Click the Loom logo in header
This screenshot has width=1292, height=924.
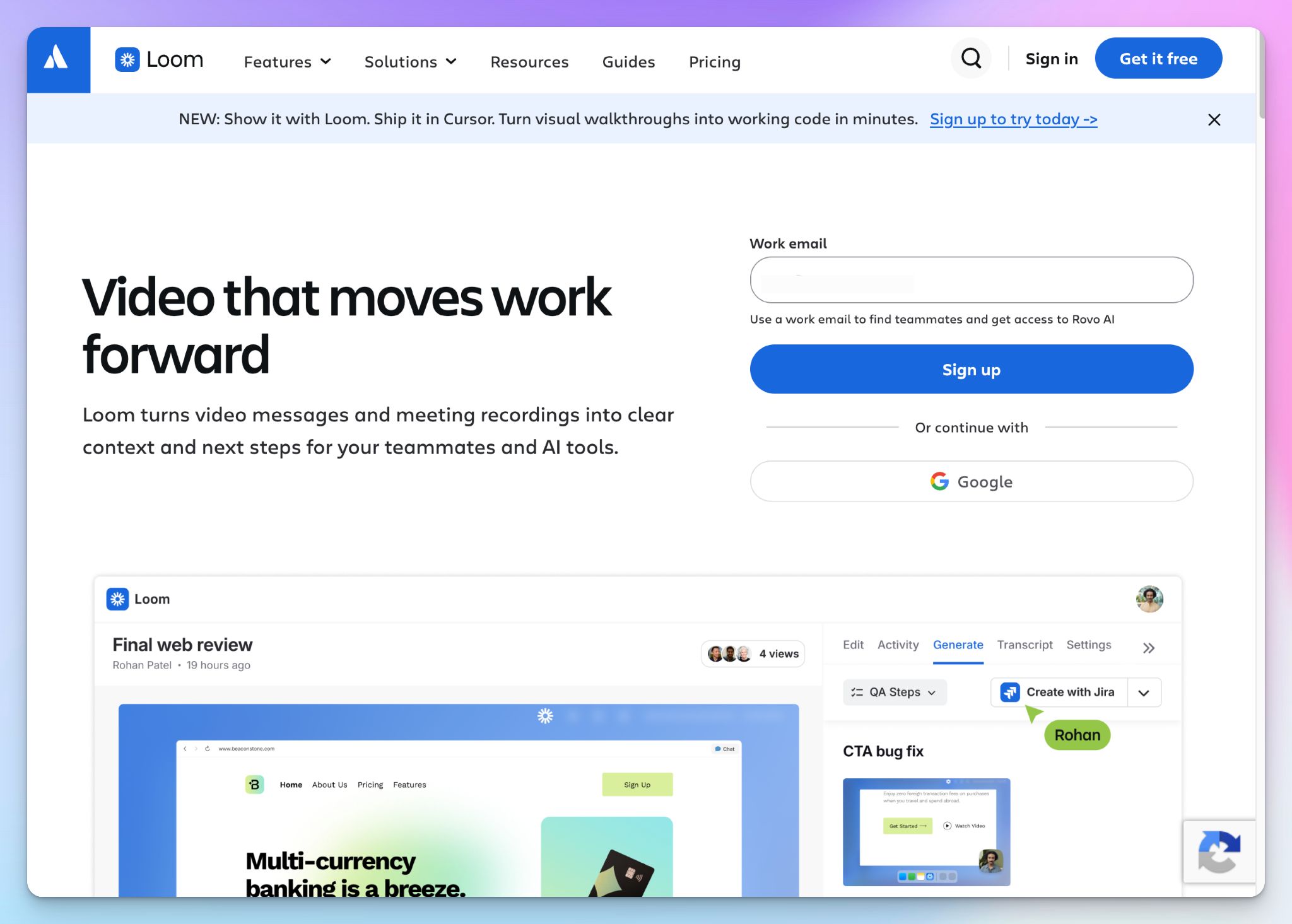click(x=159, y=60)
